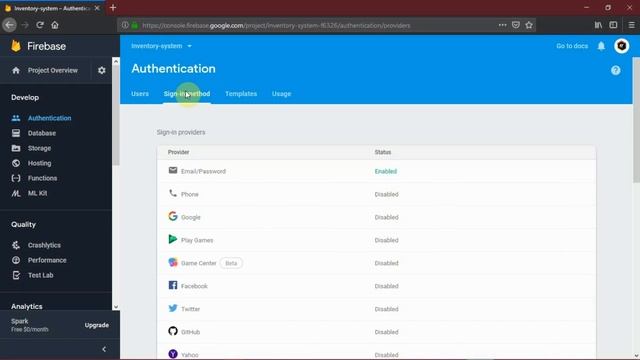
Task: Collapse the sidebar with chevron arrow
Action: [x=104, y=349]
